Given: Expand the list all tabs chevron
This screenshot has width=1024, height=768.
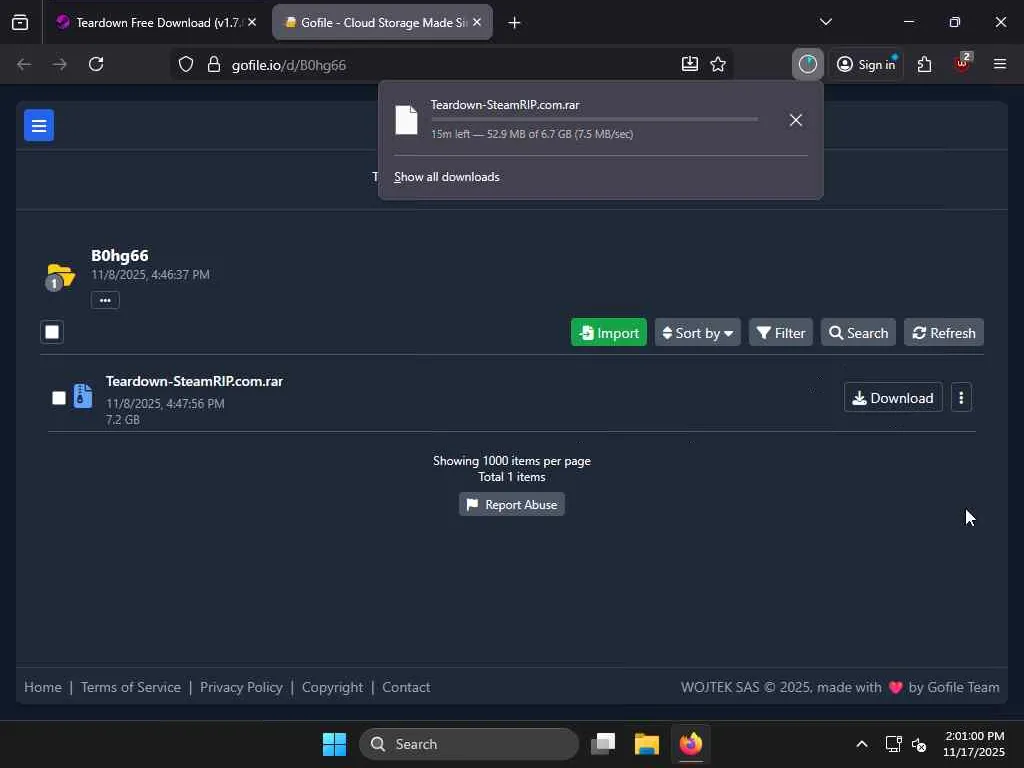Looking at the screenshot, I should point(825,22).
